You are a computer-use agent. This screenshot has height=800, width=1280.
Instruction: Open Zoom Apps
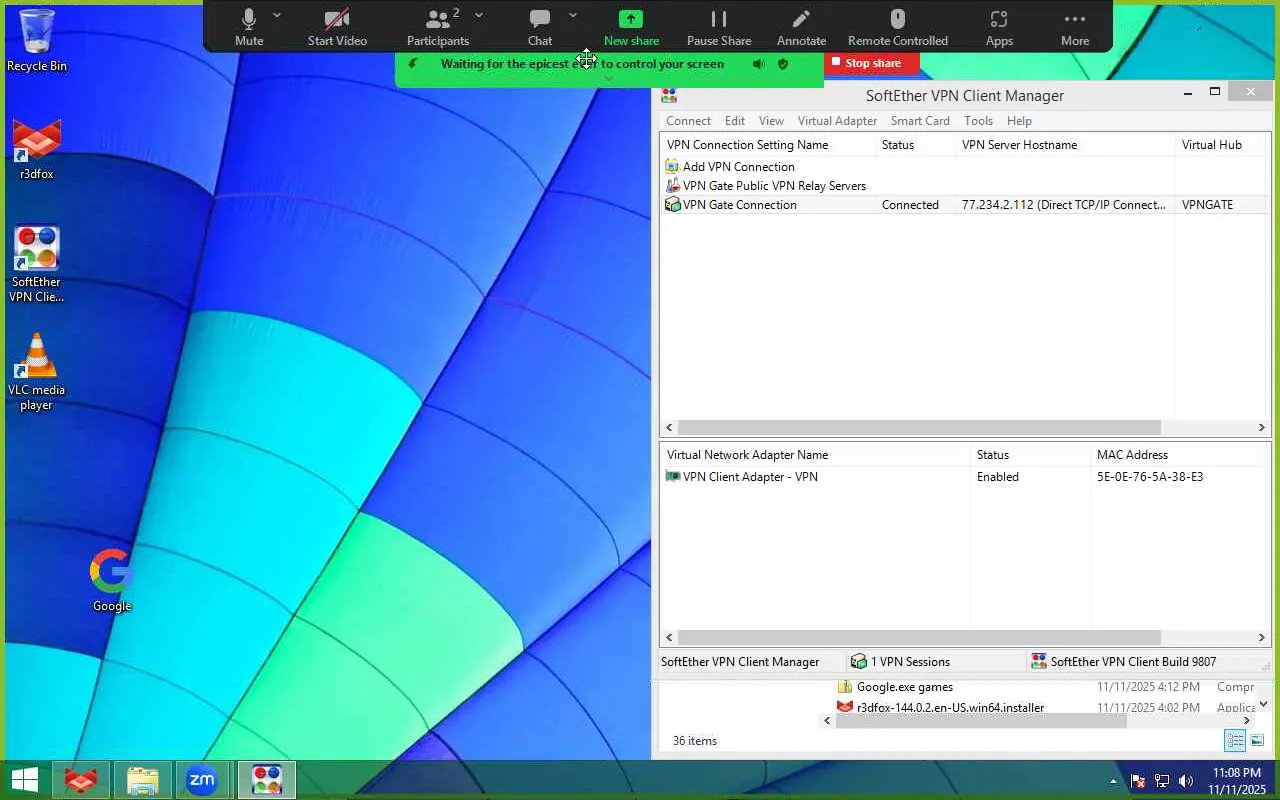pyautogui.click(x=999, y=27)
